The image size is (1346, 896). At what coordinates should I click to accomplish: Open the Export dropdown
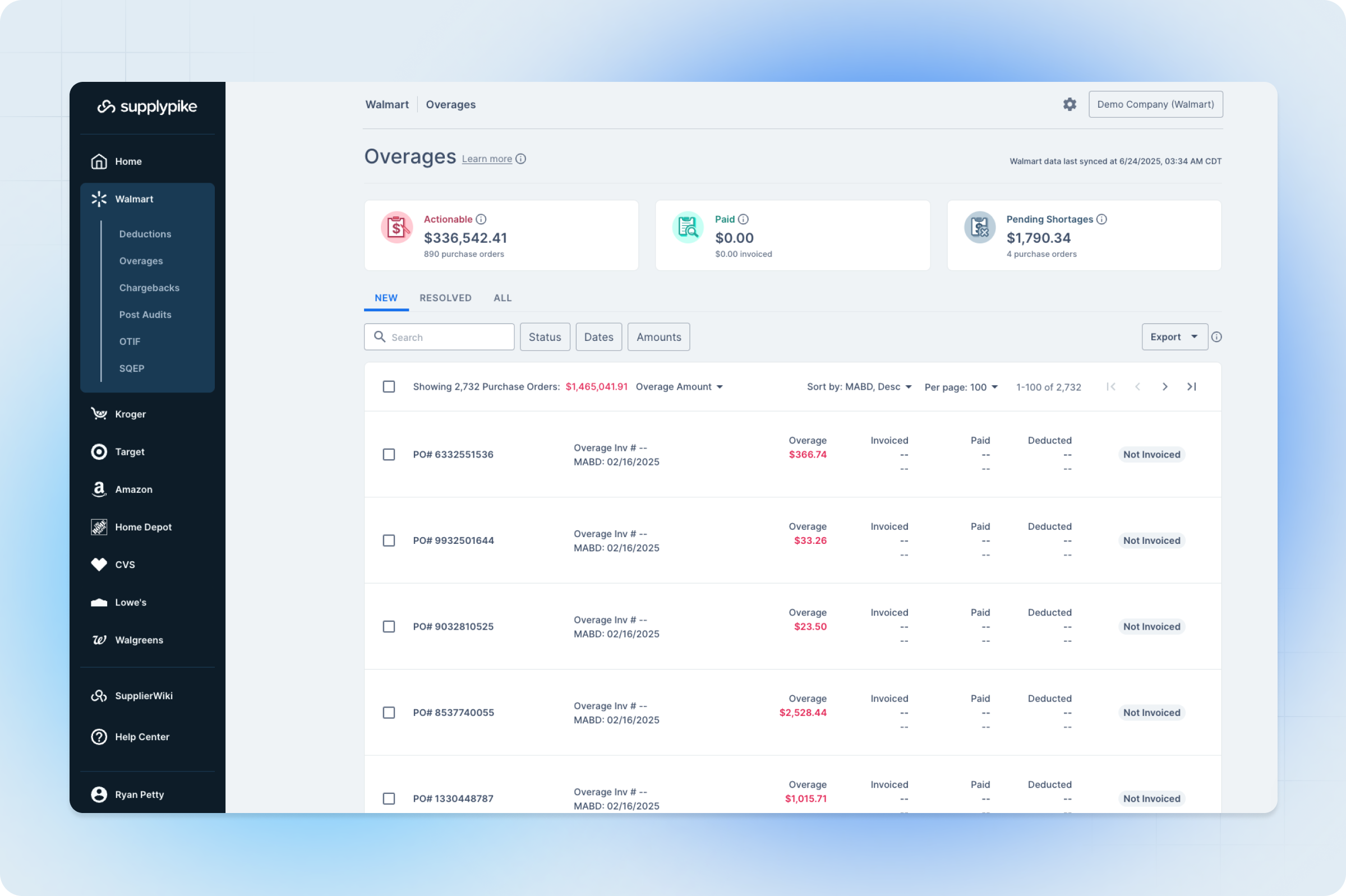tap(1174, 337)
